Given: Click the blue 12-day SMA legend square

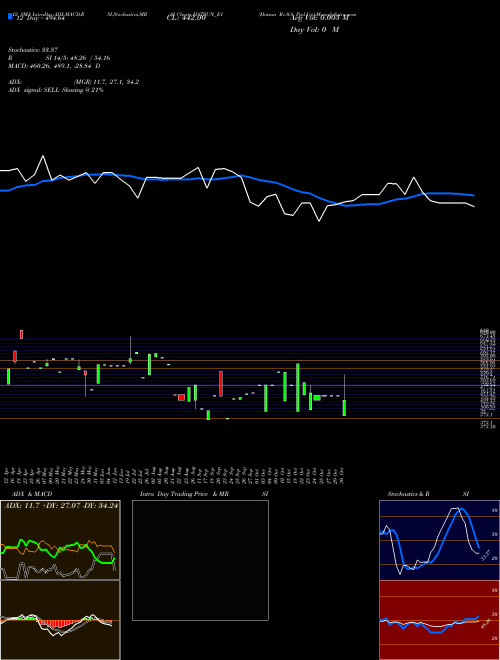Looking at the screenshot, I should pyautogui.click(x=10, y=16).
